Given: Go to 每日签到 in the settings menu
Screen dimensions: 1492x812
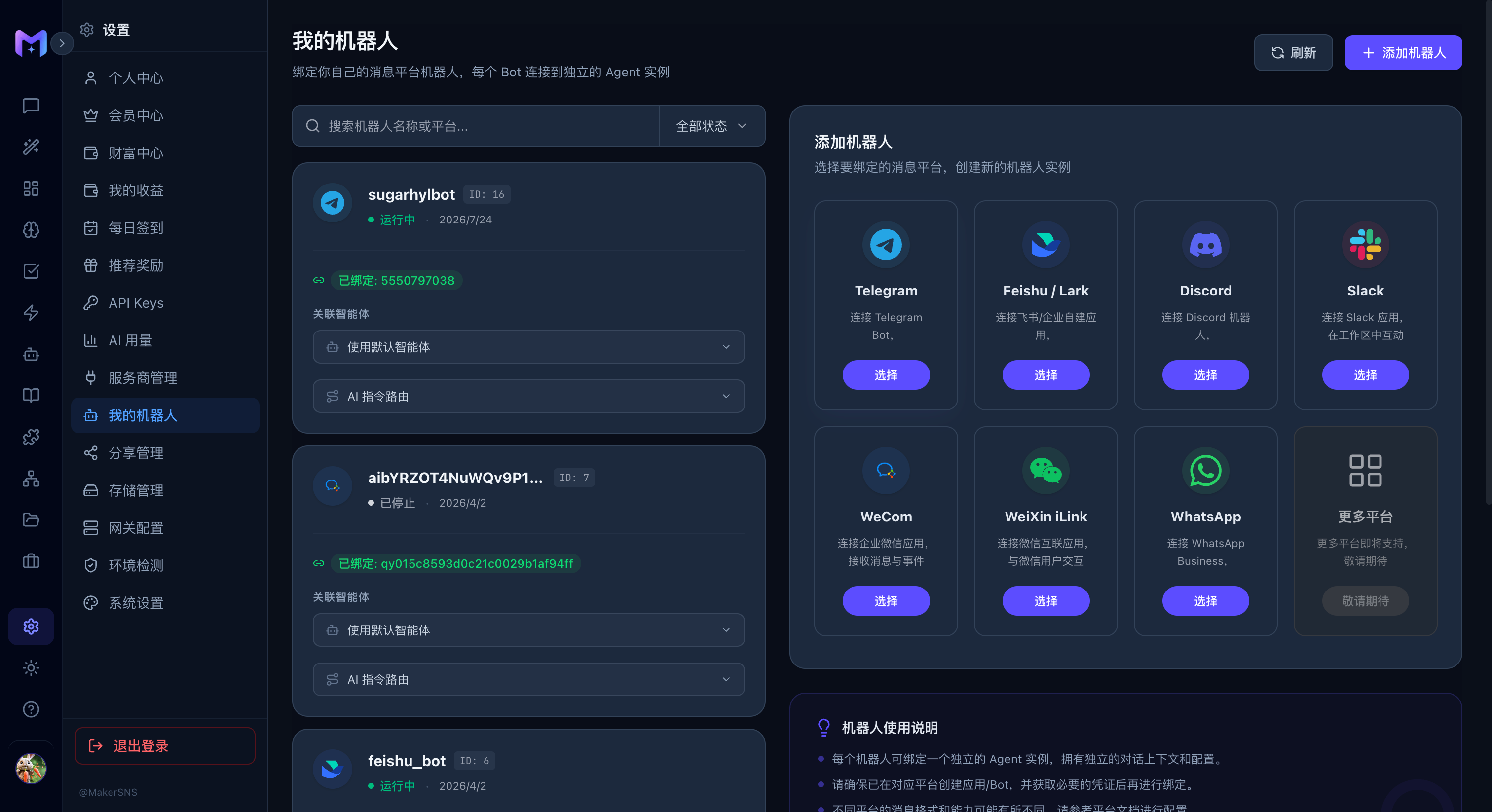Looking at the screenshot, I should [x=165, y=228].
